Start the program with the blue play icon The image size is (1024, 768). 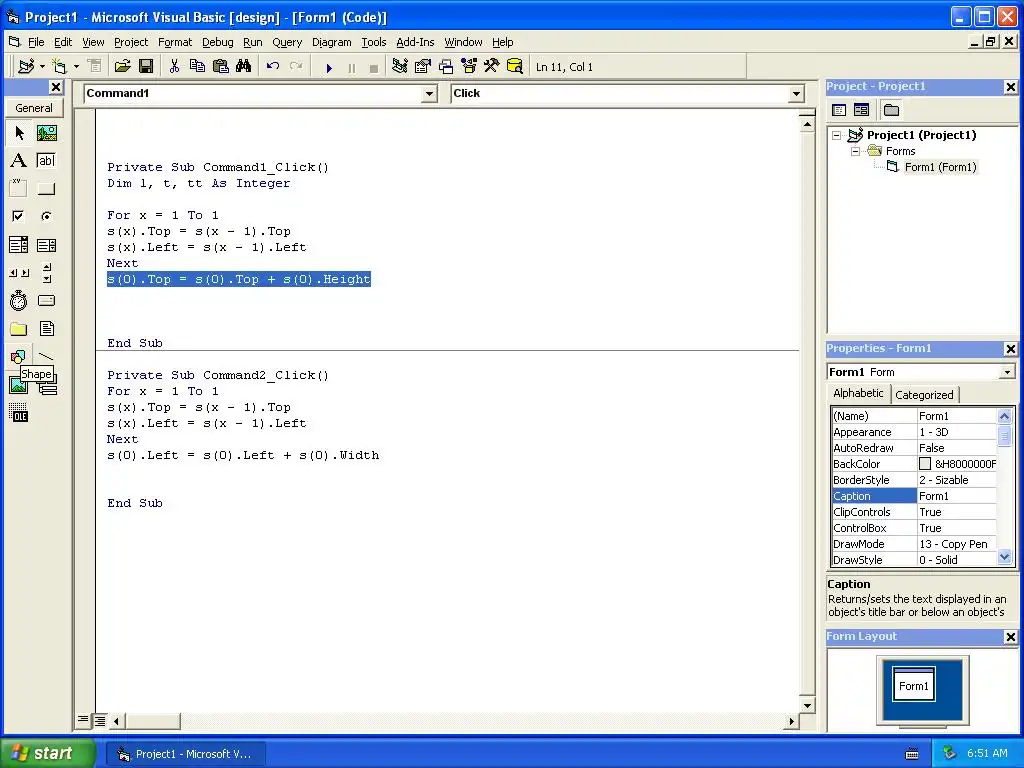(x=329, y=67)
